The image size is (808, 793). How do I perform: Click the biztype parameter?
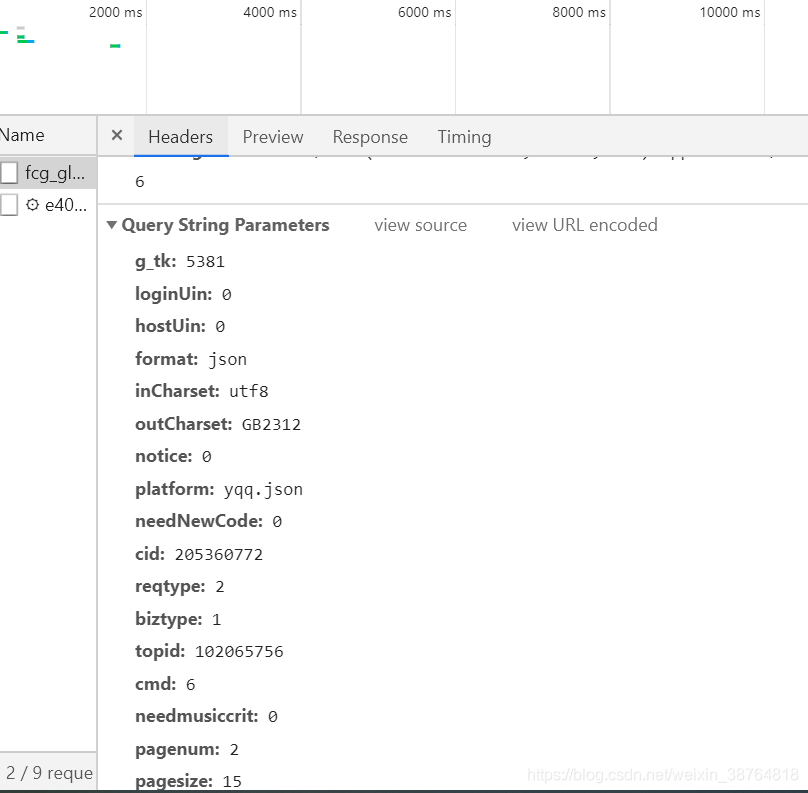click(178, 619)
